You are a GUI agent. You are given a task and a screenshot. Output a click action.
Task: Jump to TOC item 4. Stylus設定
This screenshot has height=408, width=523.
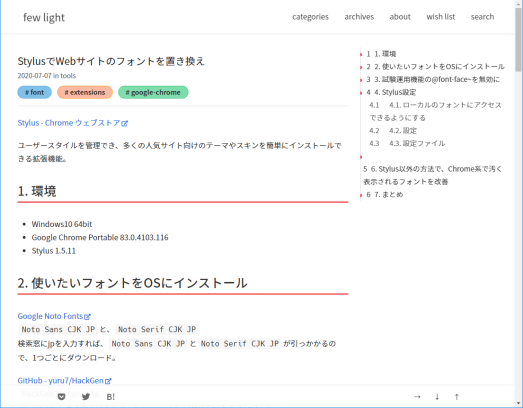[x=391, y=92]
